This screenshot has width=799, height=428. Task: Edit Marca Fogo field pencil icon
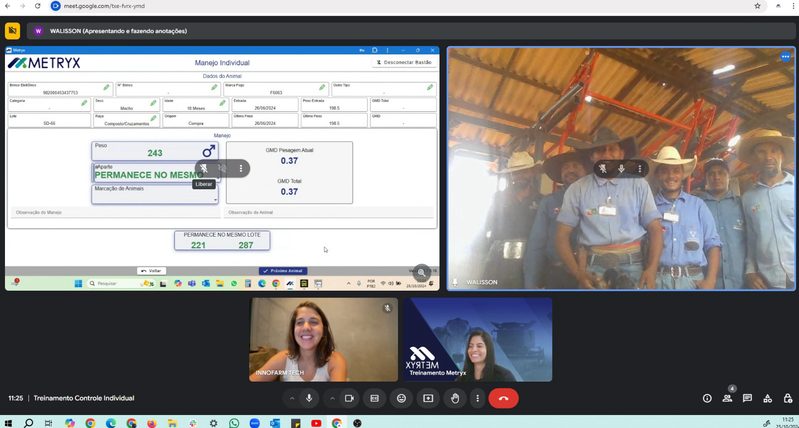click(x=322, y=87)
